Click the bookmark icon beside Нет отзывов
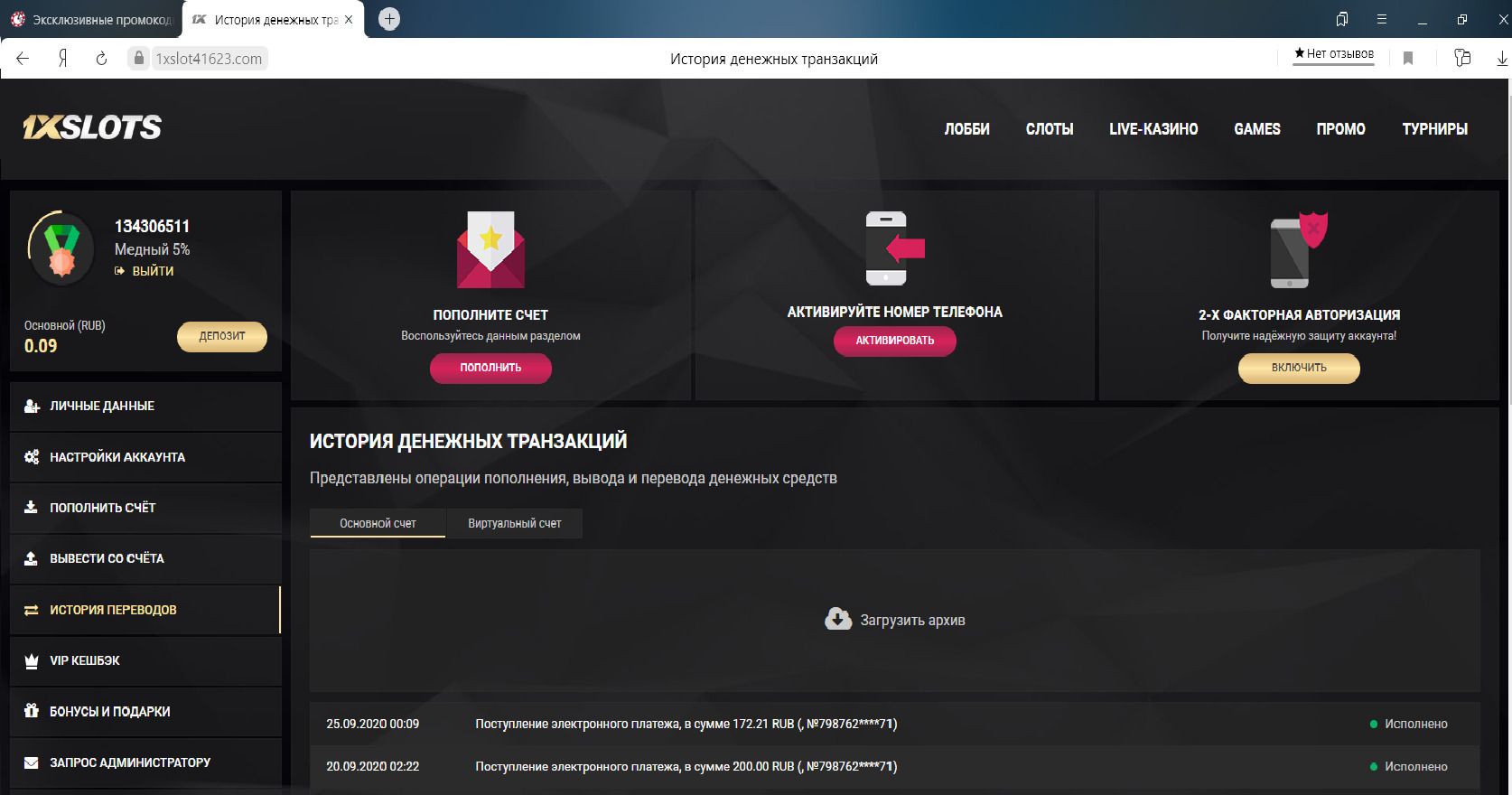Image resolution: width=1512 pixels, height=795 pixels. (x=1407, y=59)
